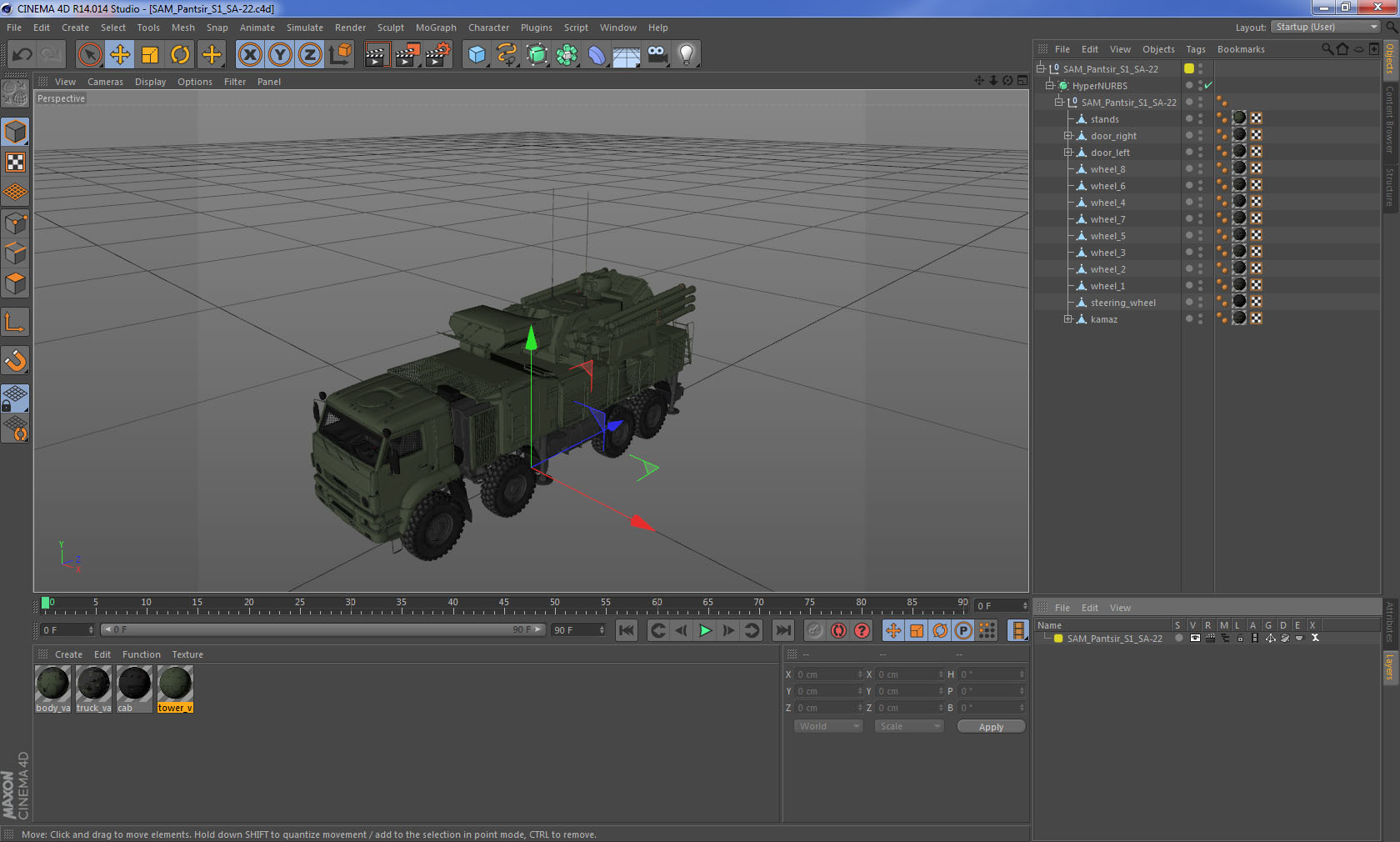
Task: Open the Character menu
Action: [488, 28]
